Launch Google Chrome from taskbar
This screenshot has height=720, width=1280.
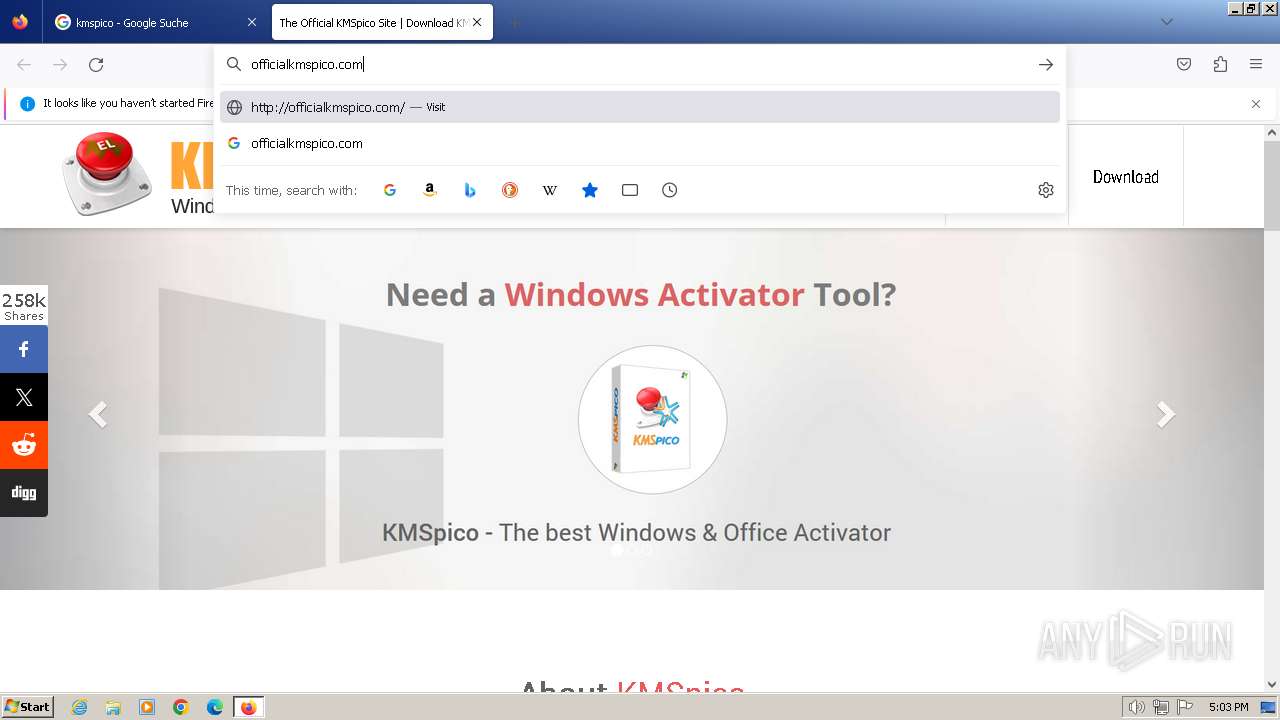tap(181, 707)
